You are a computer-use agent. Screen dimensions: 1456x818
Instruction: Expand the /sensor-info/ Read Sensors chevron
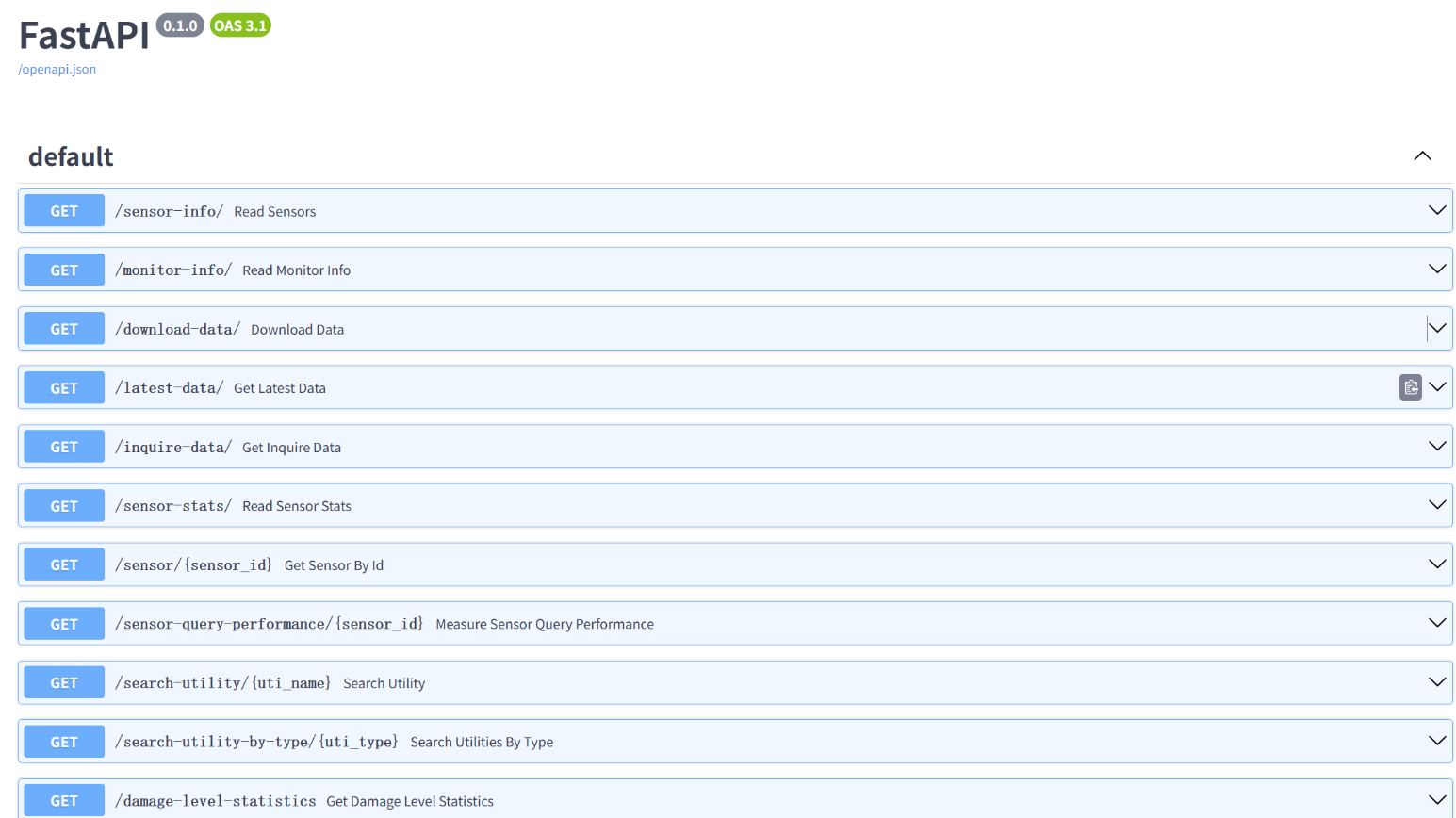coord(1437,210)
